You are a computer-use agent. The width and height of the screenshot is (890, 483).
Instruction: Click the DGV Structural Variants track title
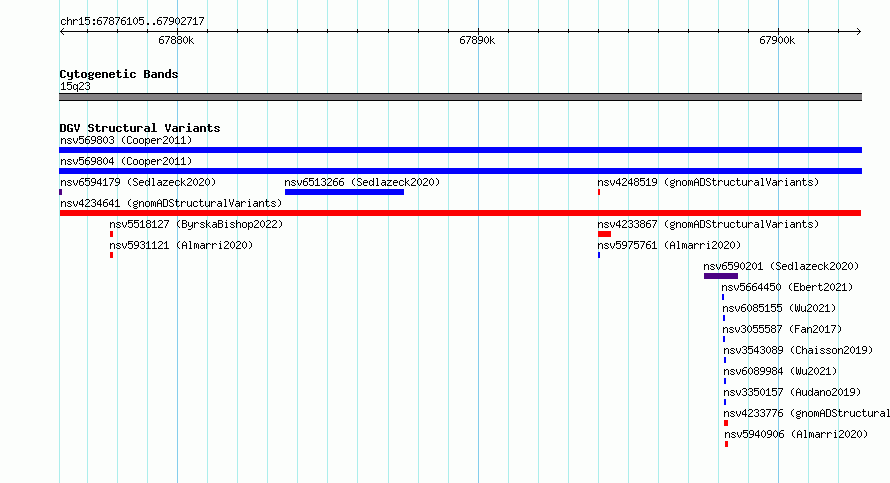[x=140, y=128]
